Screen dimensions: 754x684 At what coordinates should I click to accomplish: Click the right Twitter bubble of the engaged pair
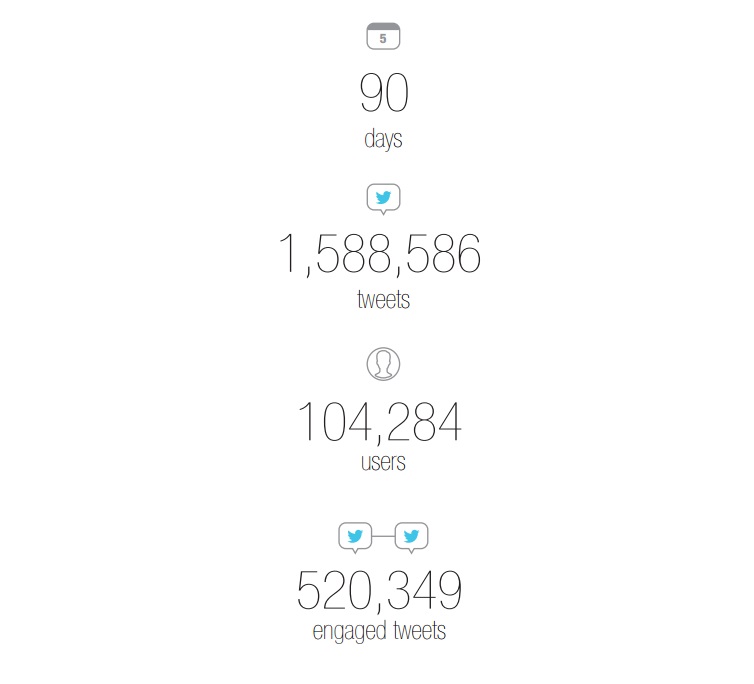tap(411, 538)
